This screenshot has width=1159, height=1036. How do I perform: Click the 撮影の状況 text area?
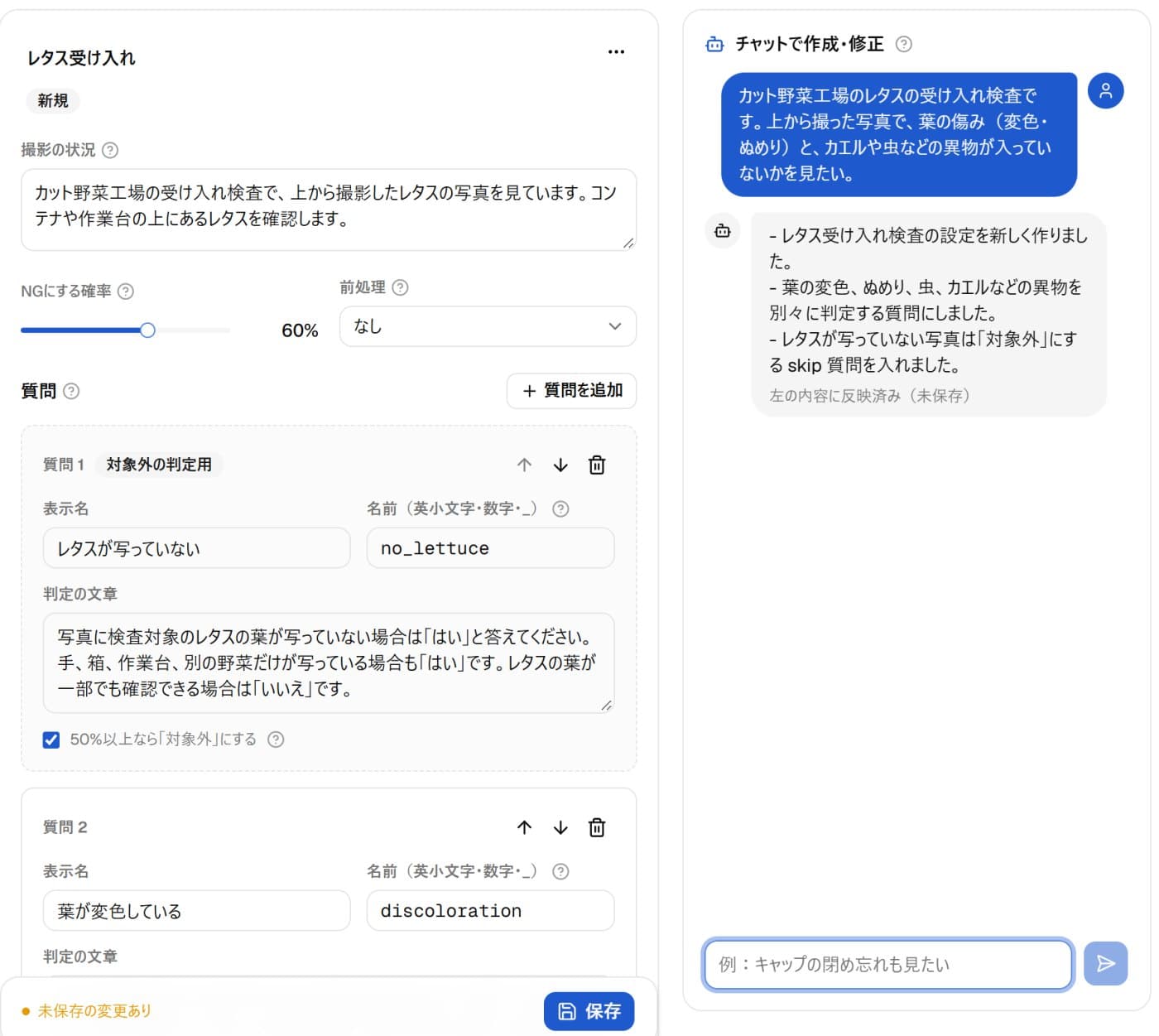pyautogui.click(x=329, y=210)
